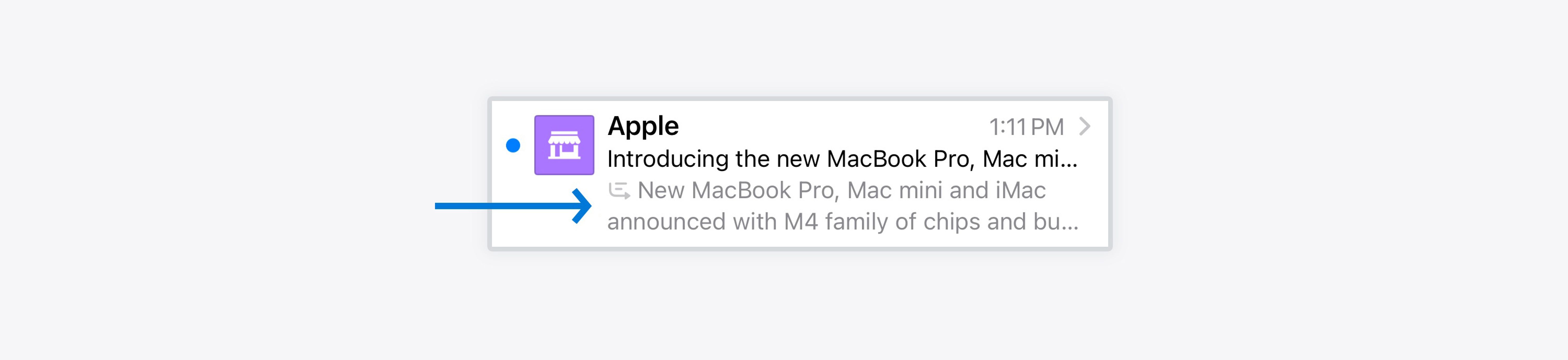Click the white shop glyph inside the avatar
The image size is (1568, 360).
564,145
